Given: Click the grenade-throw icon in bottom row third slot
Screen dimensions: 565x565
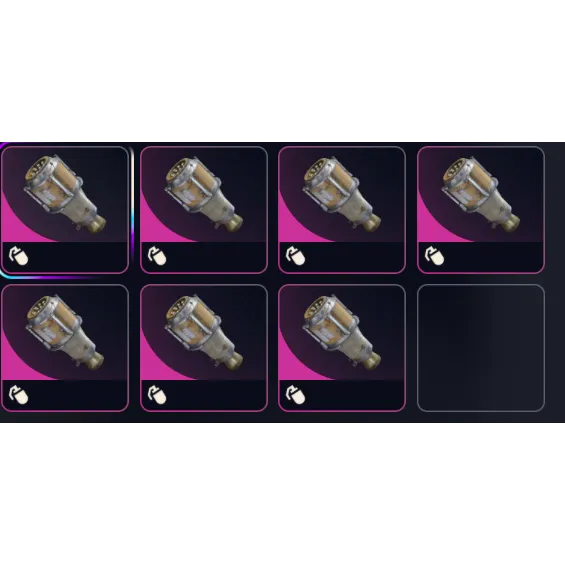Looking at the screenshot, I should point(295,394).
